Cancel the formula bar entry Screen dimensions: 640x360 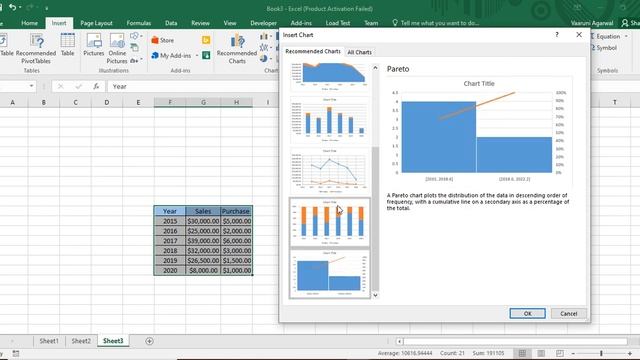pyautogui.click(x=60, y=86)
